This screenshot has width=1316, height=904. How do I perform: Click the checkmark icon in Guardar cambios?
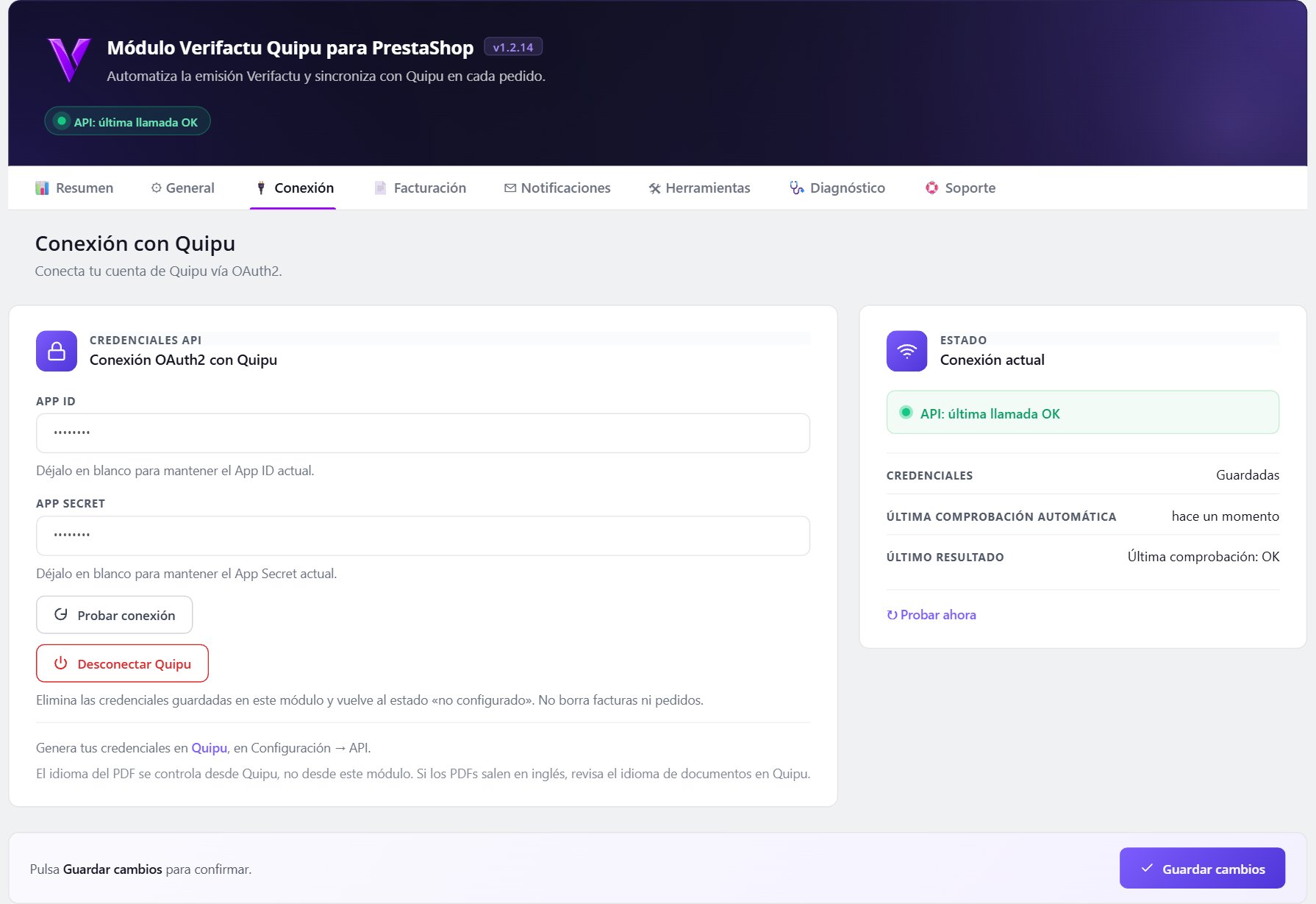1147,868
